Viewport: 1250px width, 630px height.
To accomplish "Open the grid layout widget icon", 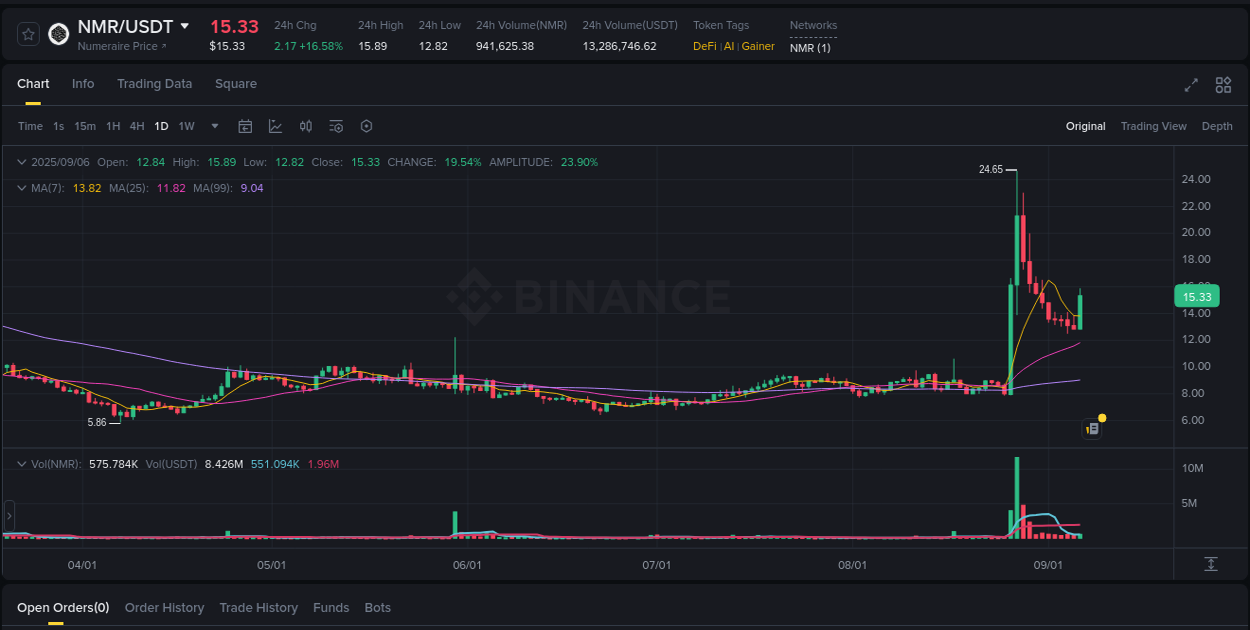I will point(1223,85).
